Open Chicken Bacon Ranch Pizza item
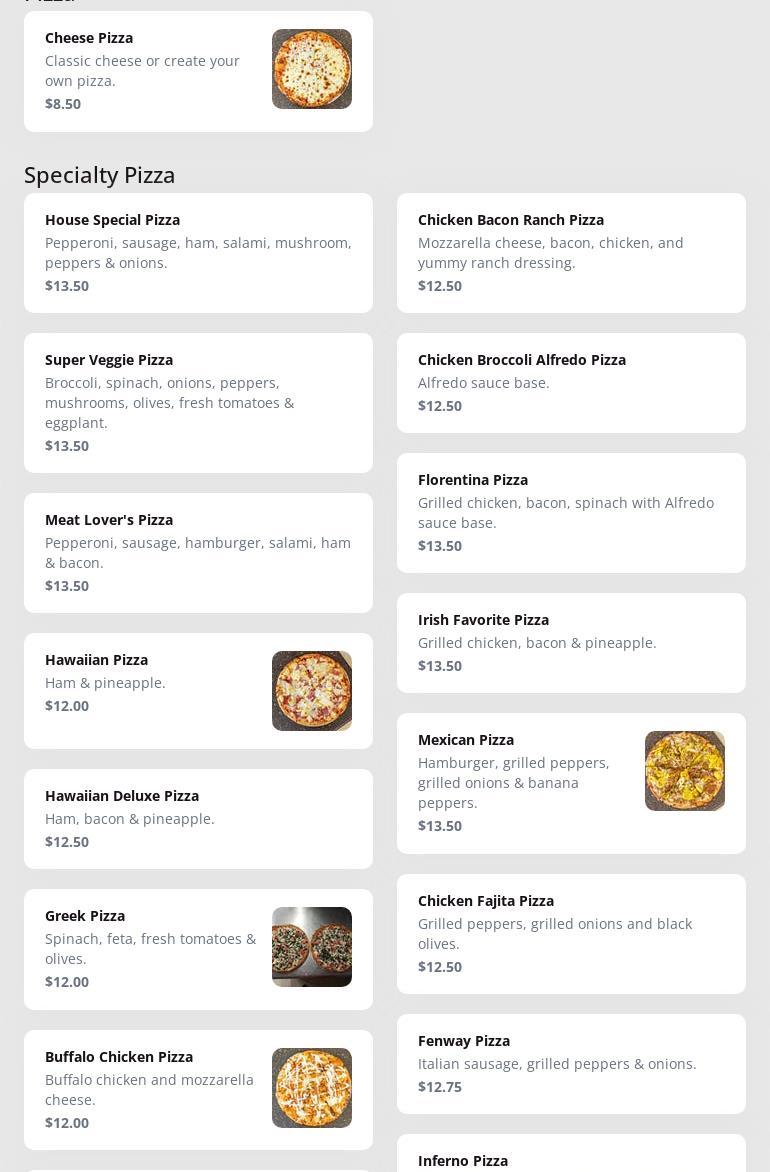 point(571,253)
